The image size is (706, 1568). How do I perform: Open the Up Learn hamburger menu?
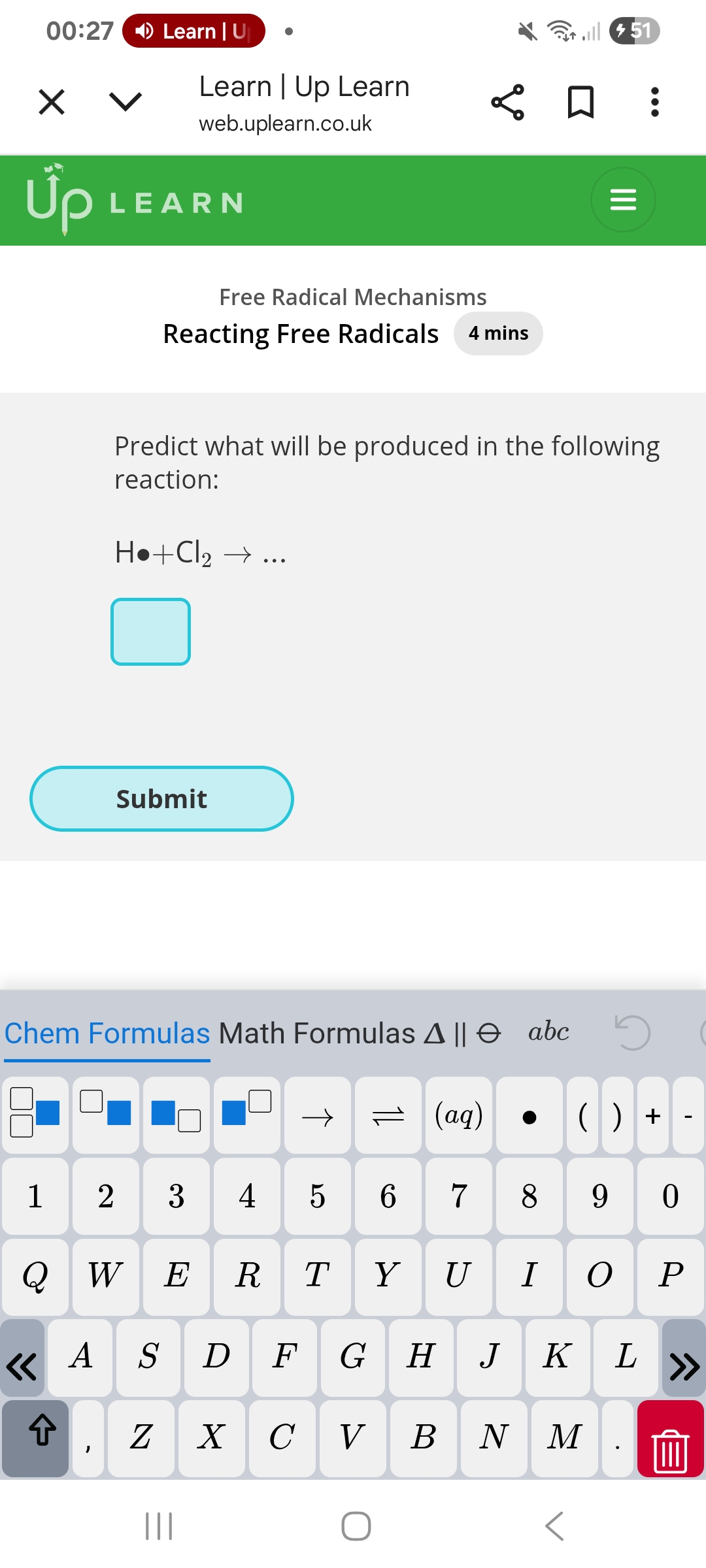(x=622, y=200)
